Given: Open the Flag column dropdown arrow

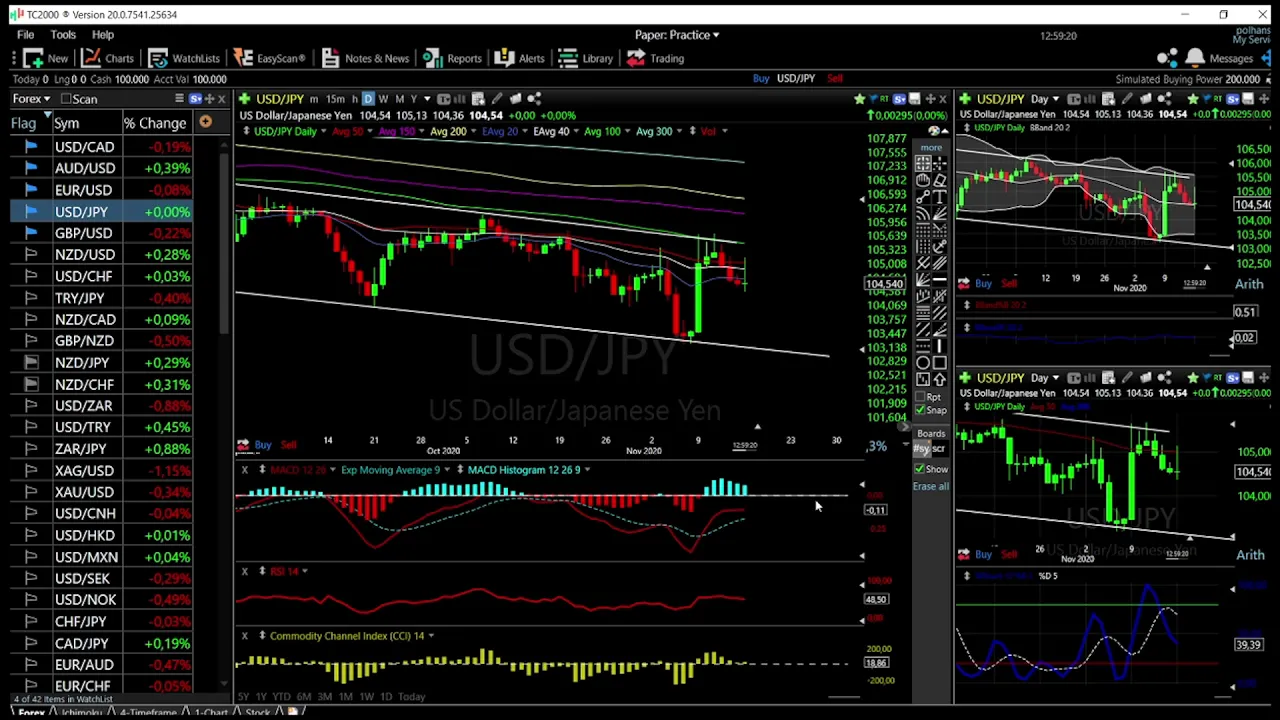Looking at the screenshot, I should tap(46, 117).
